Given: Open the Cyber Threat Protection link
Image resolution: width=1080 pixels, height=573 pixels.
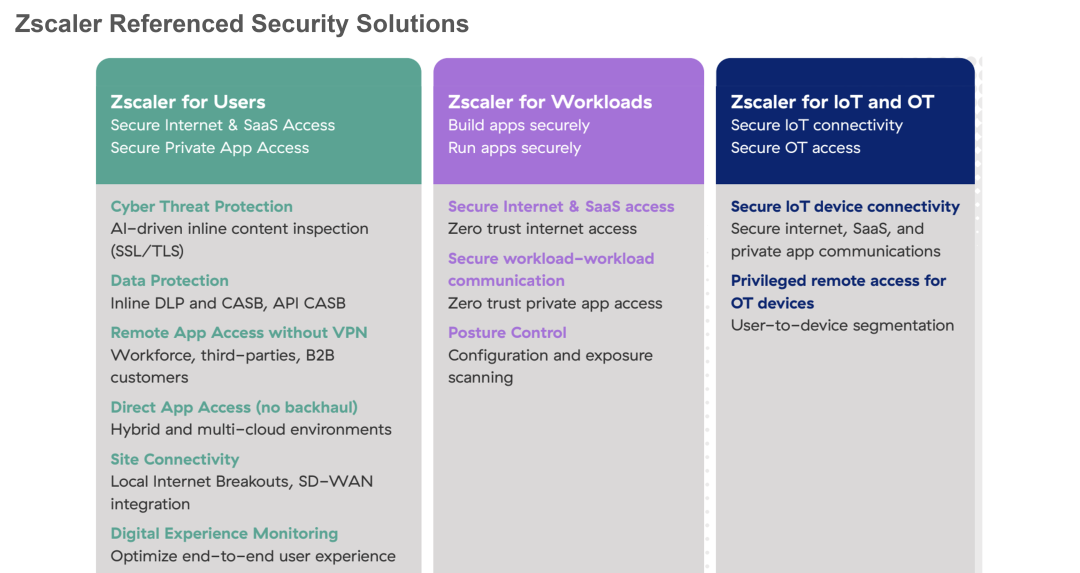Looking at the screenshot, I should 201,207.
